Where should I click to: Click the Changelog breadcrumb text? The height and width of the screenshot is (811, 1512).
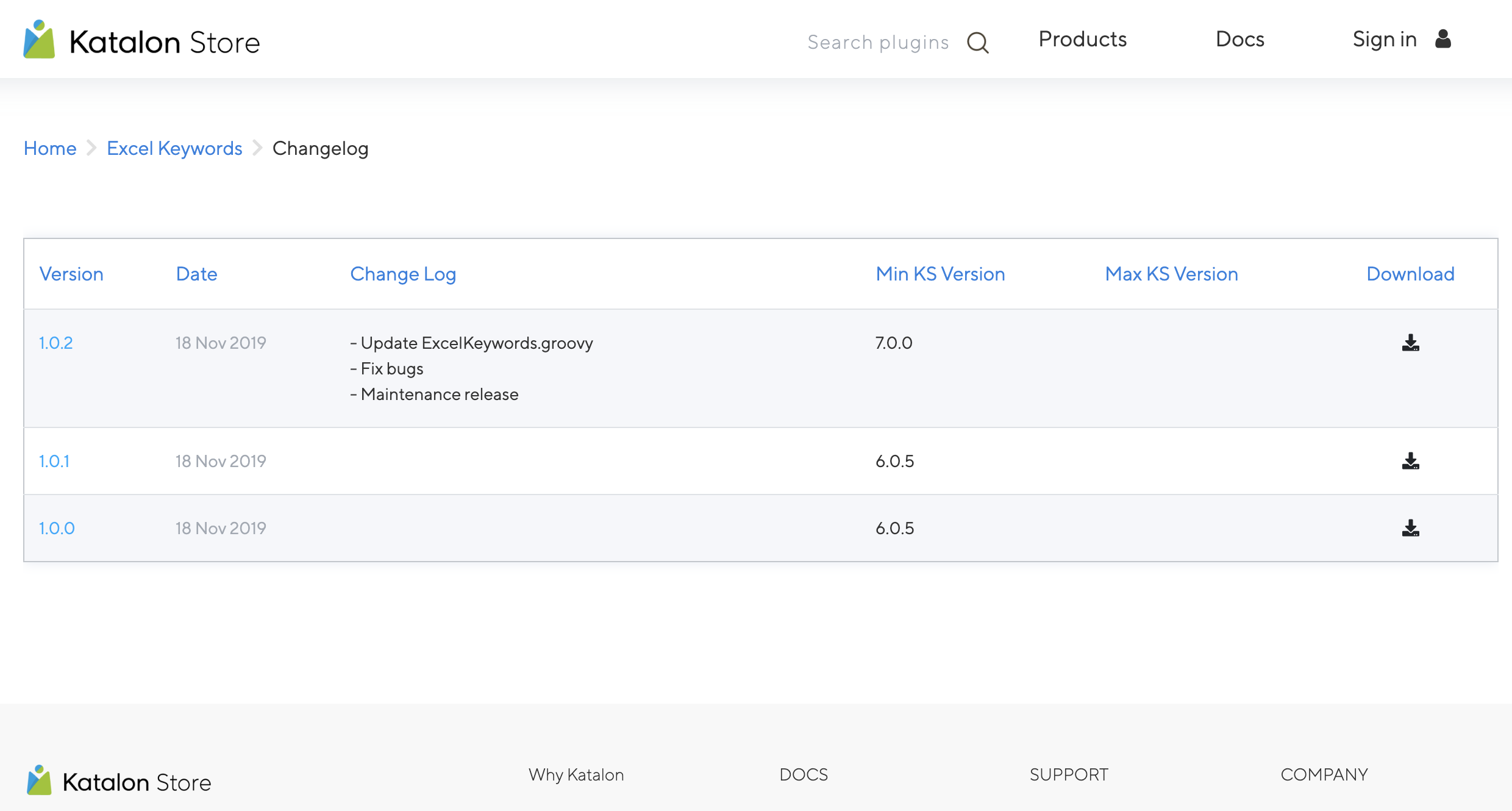point(320,149)
